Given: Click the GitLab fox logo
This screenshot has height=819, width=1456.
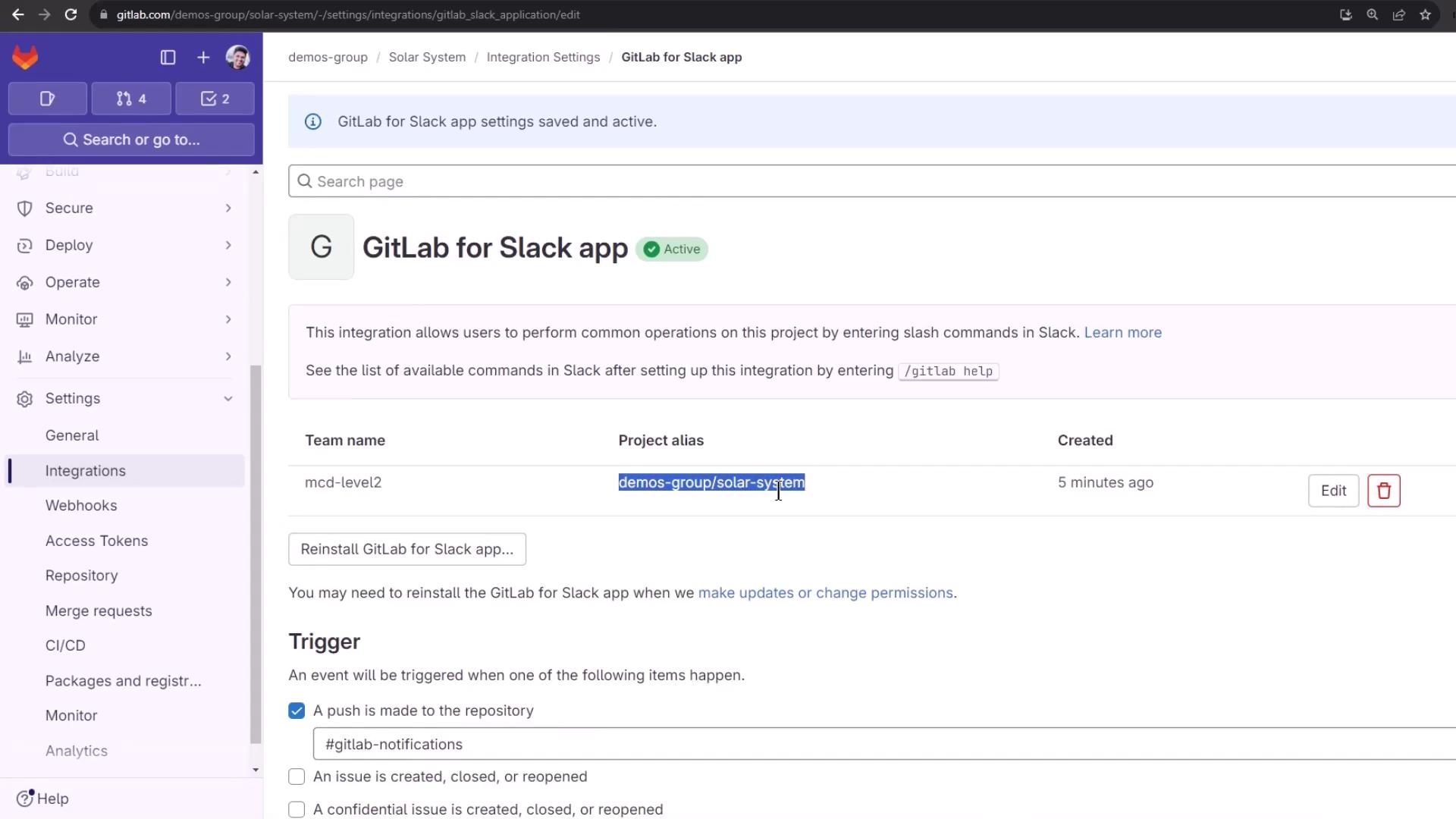Looking at the screenshot, I should click(x=25, y=58).
